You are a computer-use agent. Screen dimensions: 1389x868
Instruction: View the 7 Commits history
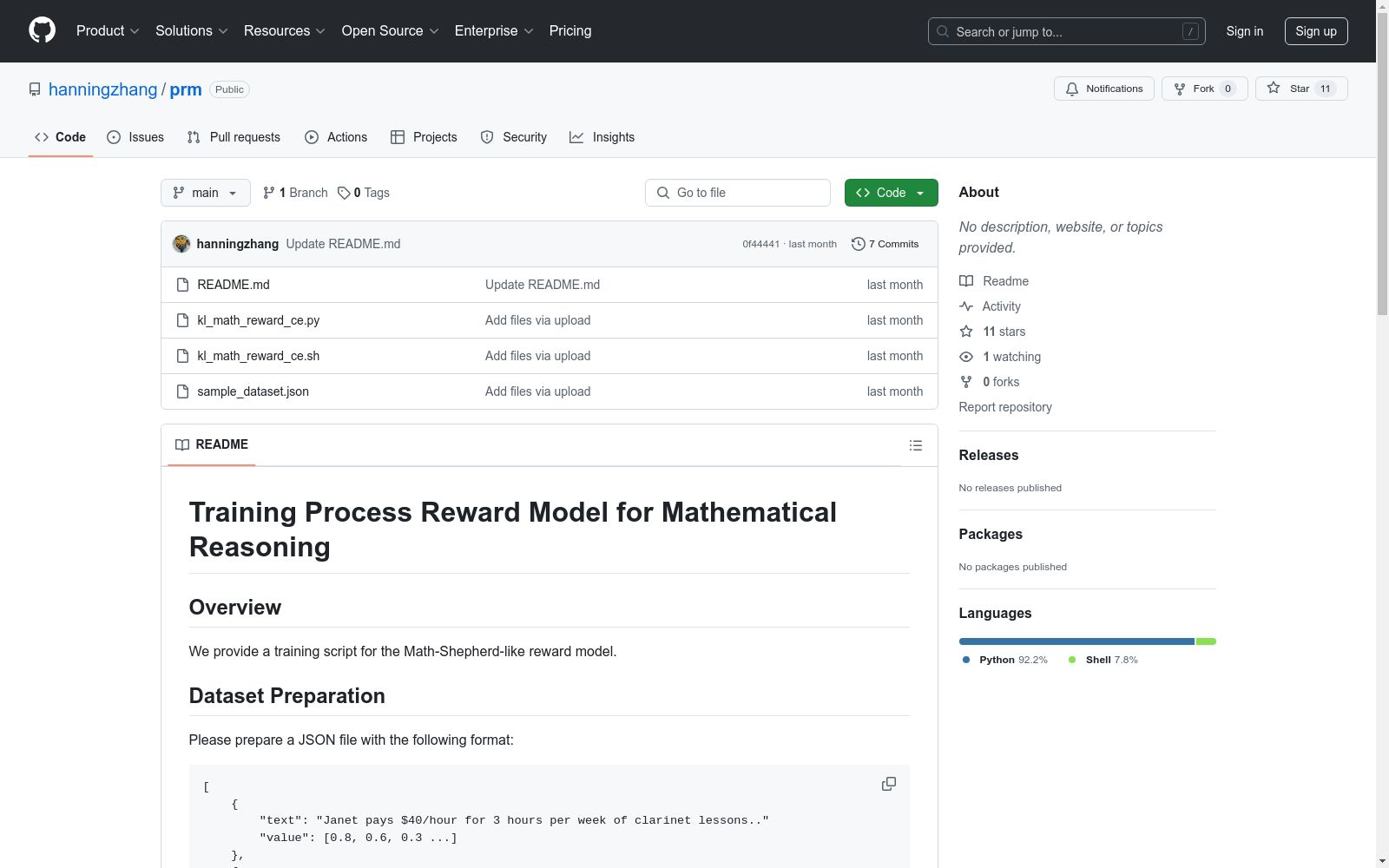pyautogui.click(x=885, y=244)
